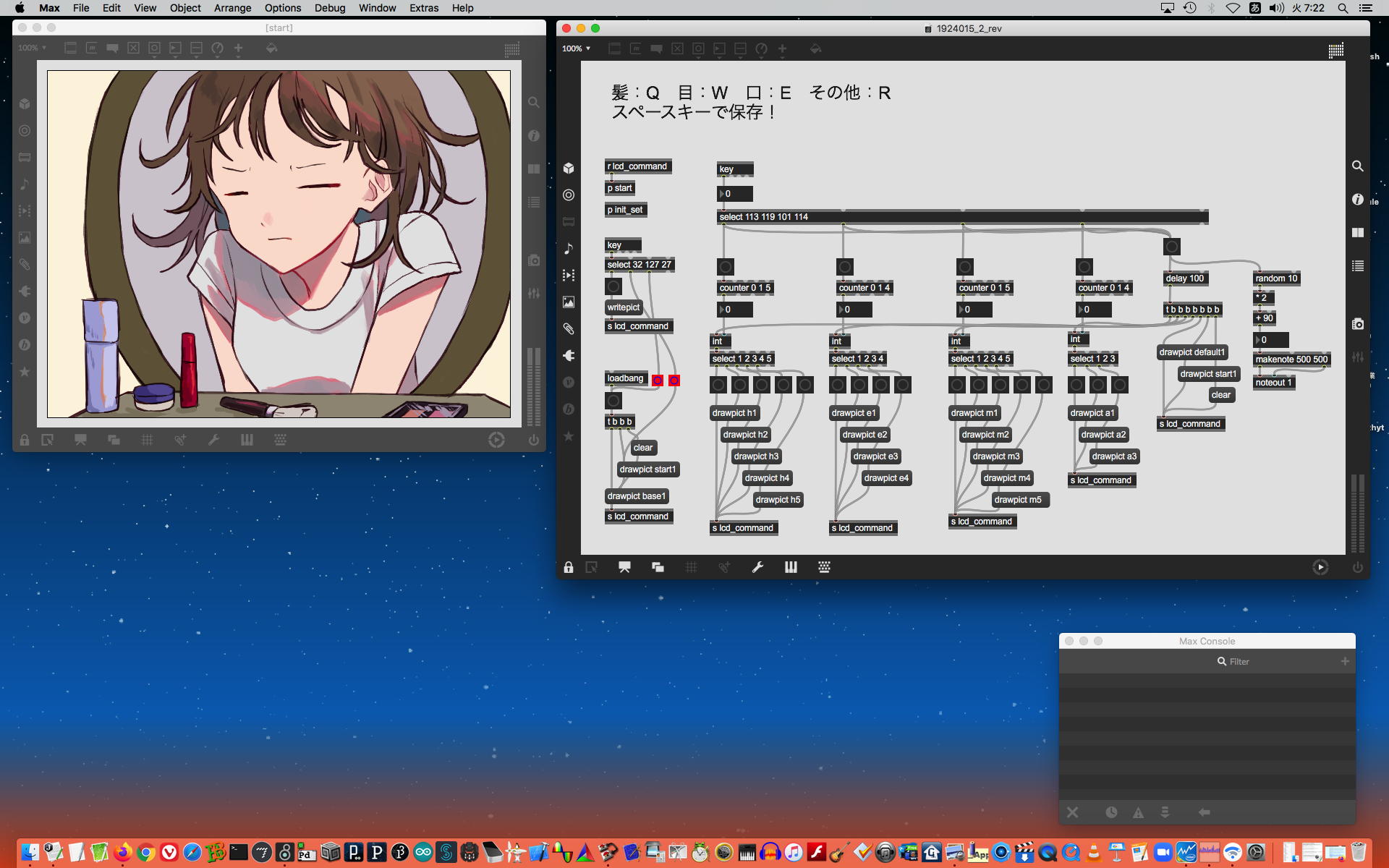This screenshot has height=868, width=1389.
Task: Click the Max Console Filter field
Action: (1239, 661)
